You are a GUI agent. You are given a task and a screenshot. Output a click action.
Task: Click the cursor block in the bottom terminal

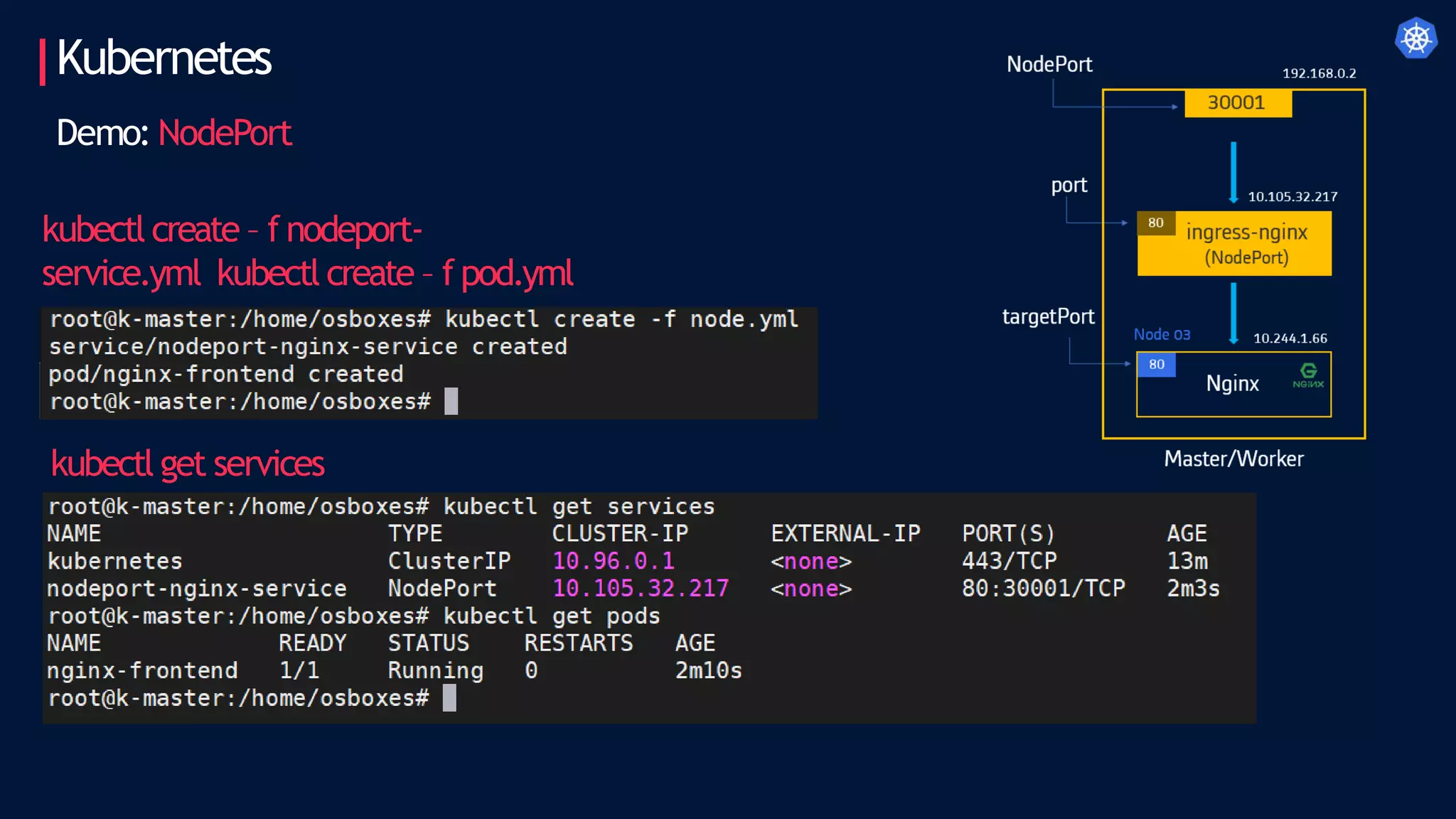click(449, 698)
